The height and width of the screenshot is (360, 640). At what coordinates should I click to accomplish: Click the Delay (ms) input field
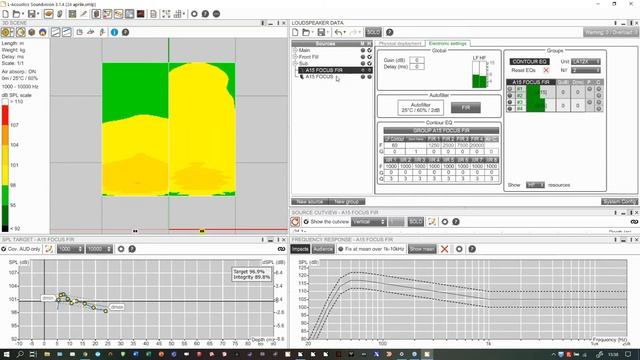(x=417, y=67)
